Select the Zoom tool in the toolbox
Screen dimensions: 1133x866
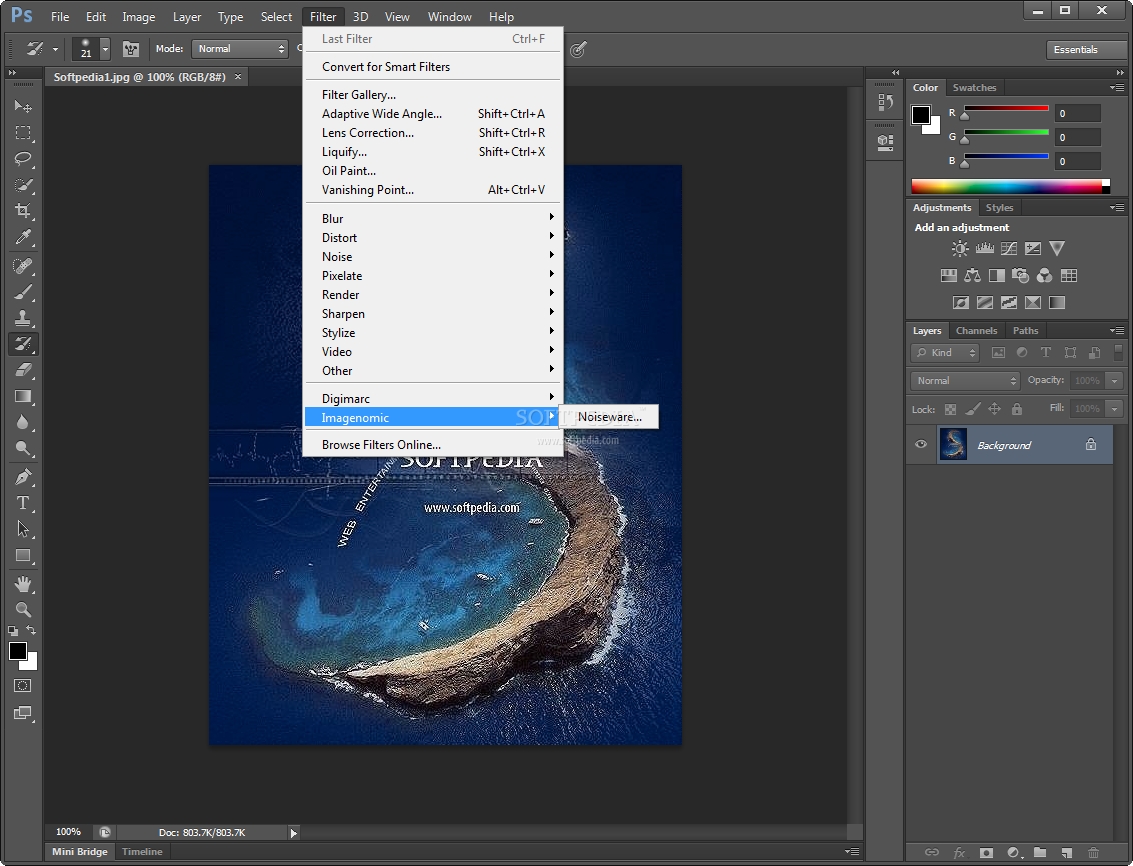[x=23, y=609]
